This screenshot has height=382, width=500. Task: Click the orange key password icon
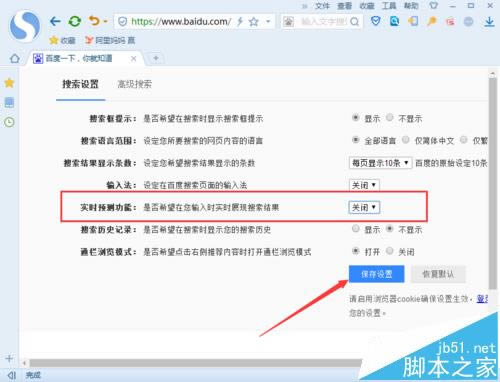(x=432, y=22)
